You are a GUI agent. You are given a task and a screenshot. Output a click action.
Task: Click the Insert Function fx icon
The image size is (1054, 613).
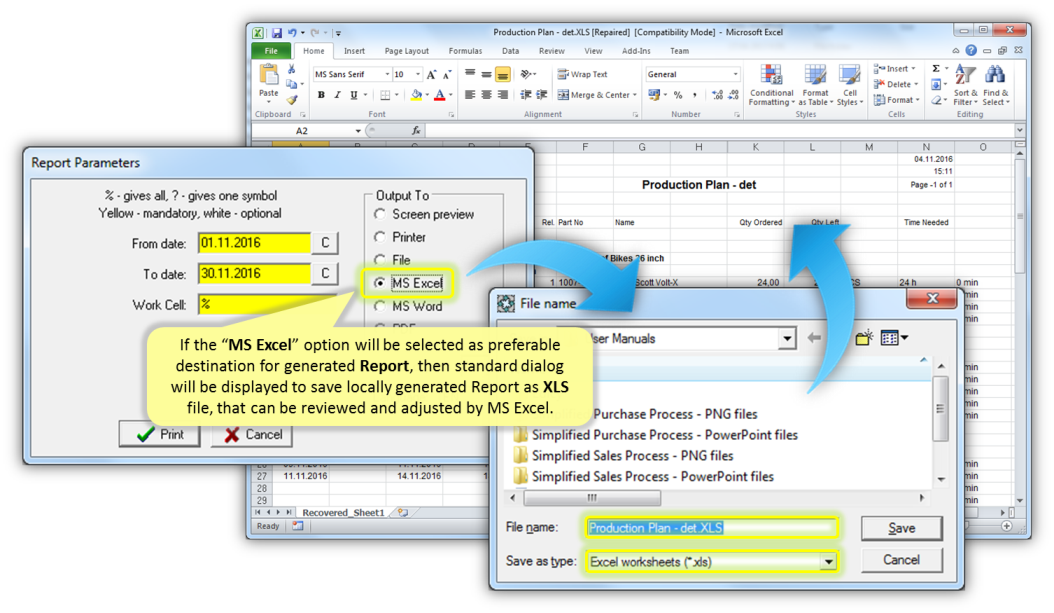[x=416, y=130]
